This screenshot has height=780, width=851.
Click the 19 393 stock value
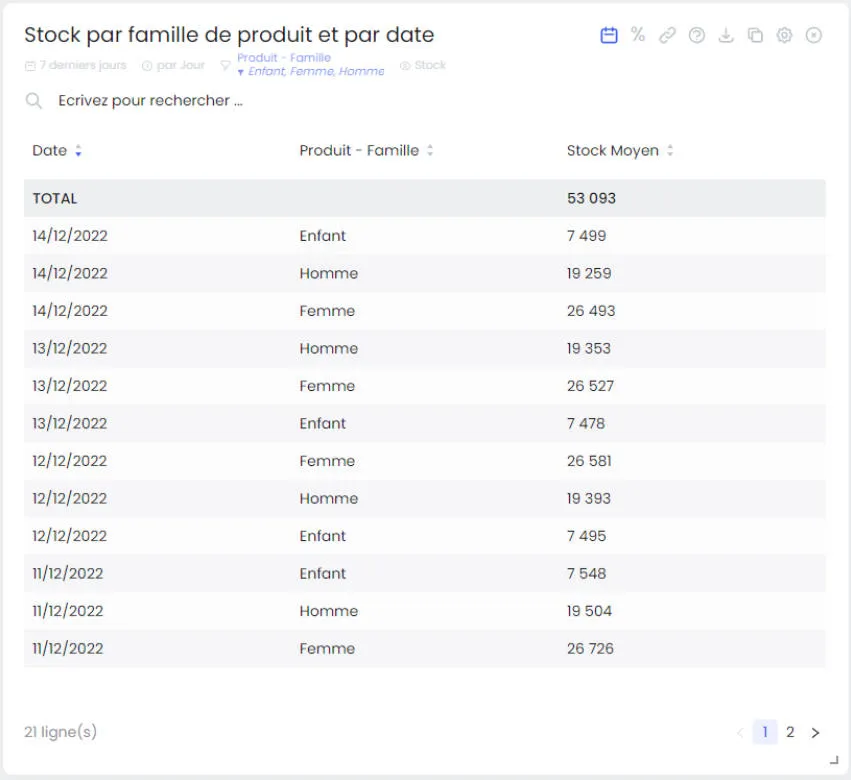click(x=589, y=498)
